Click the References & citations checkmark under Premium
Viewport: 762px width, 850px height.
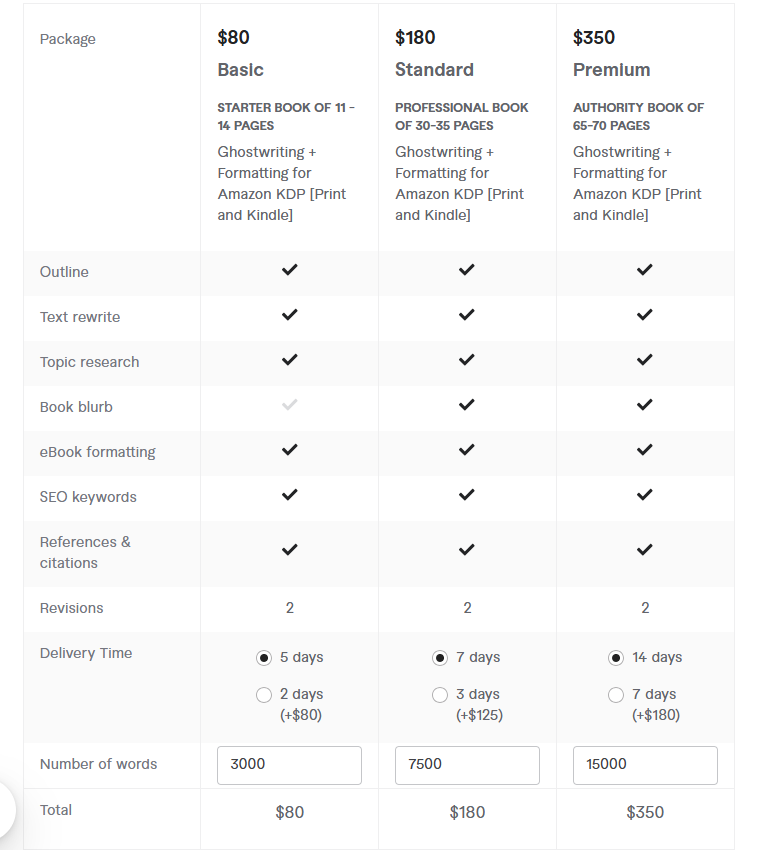(644, 550)
